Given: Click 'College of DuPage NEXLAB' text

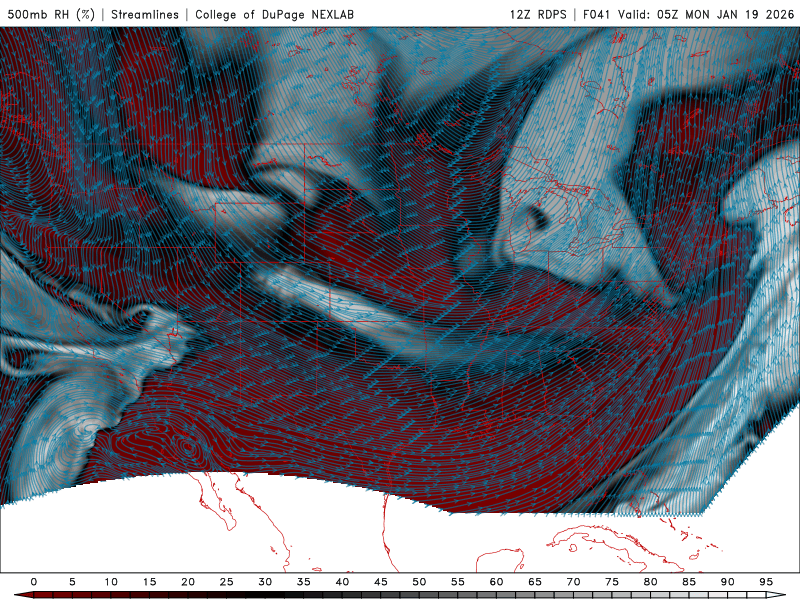Looking at the screenshot, I should [x=274, y=14].
